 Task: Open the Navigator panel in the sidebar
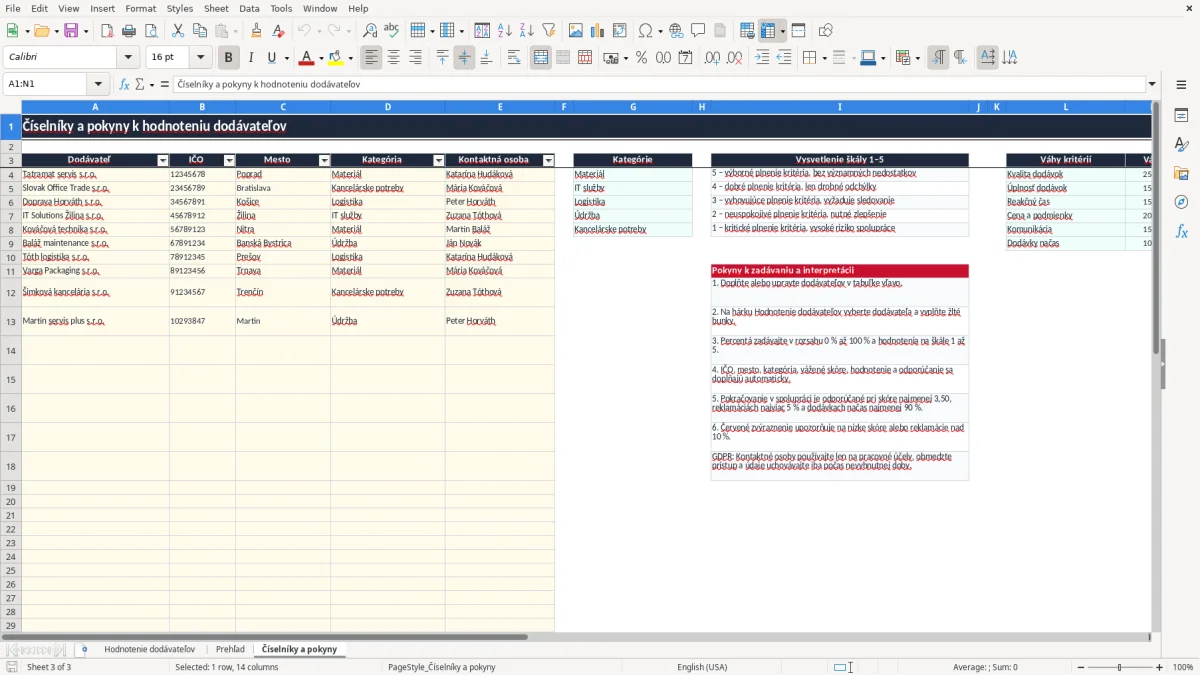point(1181,202)
